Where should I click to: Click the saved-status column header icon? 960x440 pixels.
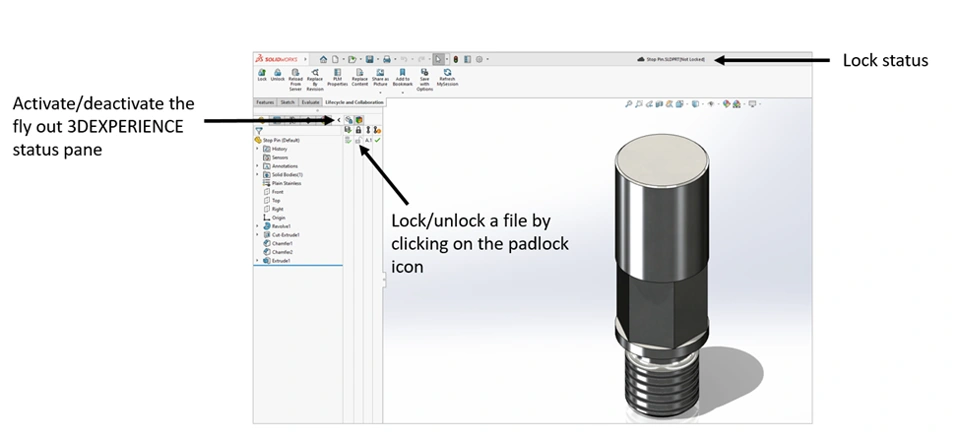pos(348,130)
